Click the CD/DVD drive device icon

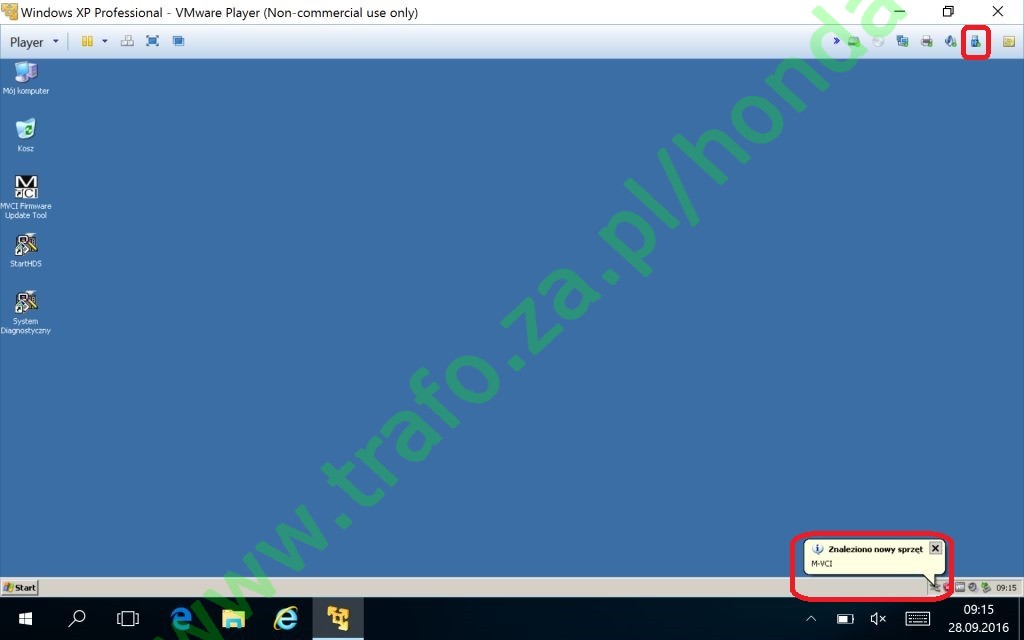click(x=878, y=42)
